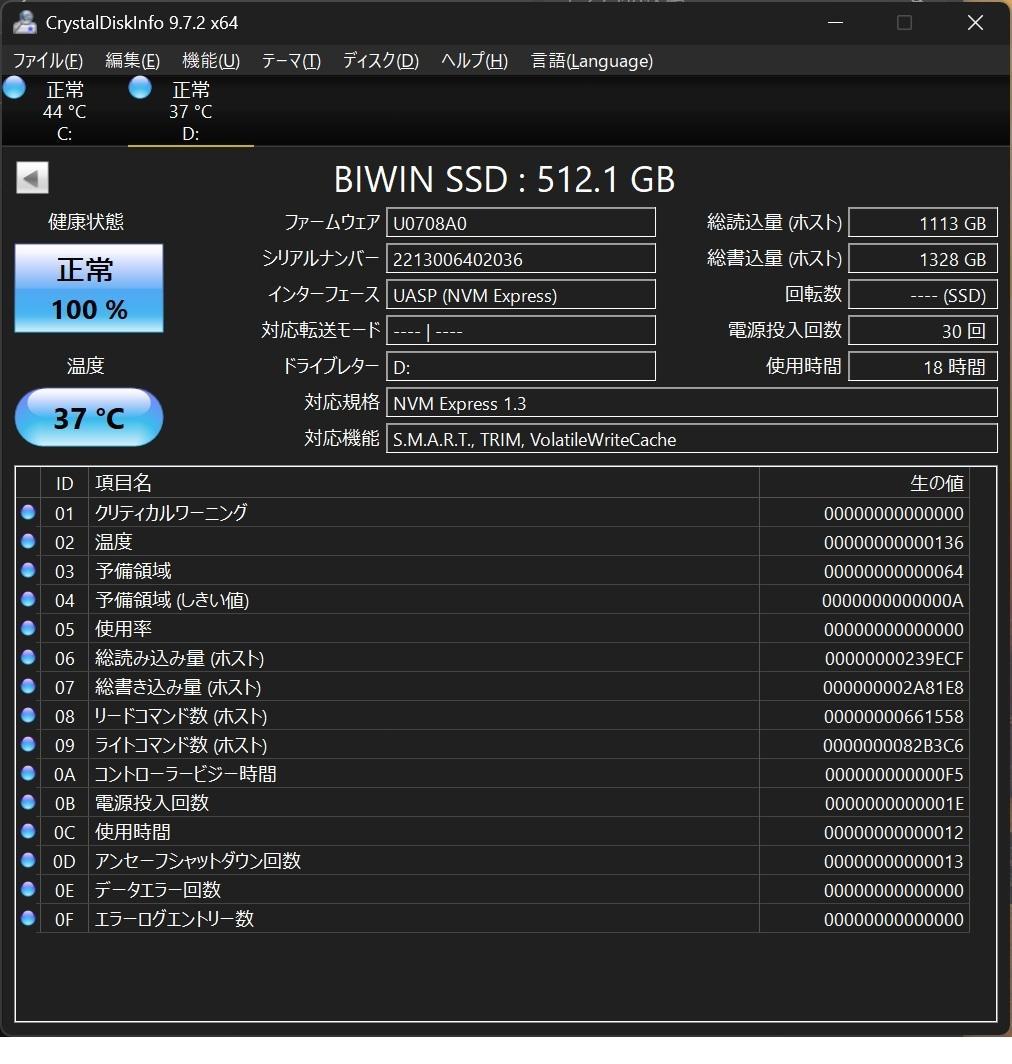
Task: Click the drive letter field D:
Action: click(x=521, y=366)
